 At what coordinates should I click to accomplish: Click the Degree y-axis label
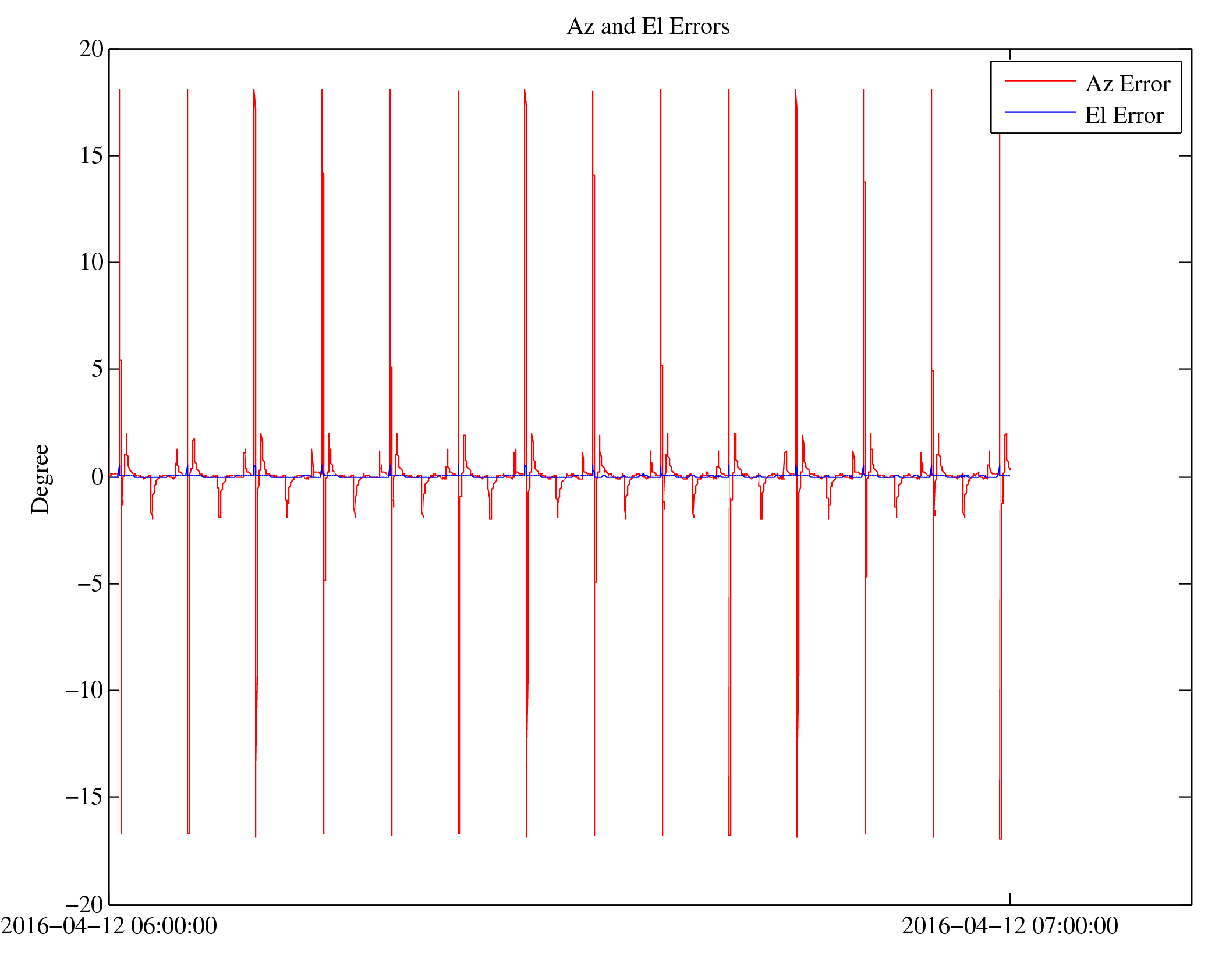pyautogui.click(x=41, y=479)
